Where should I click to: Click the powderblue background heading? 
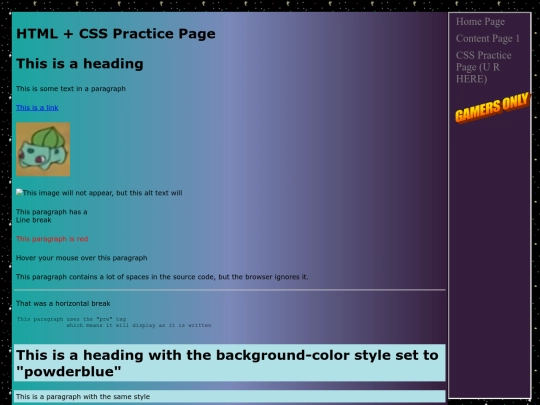230,363
